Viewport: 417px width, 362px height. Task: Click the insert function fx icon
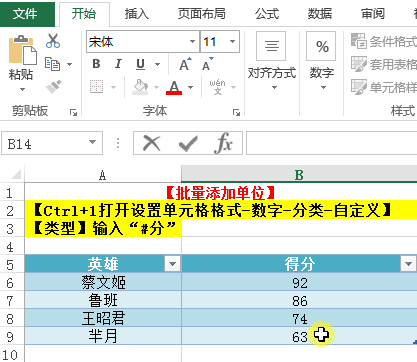click(223, 143)
